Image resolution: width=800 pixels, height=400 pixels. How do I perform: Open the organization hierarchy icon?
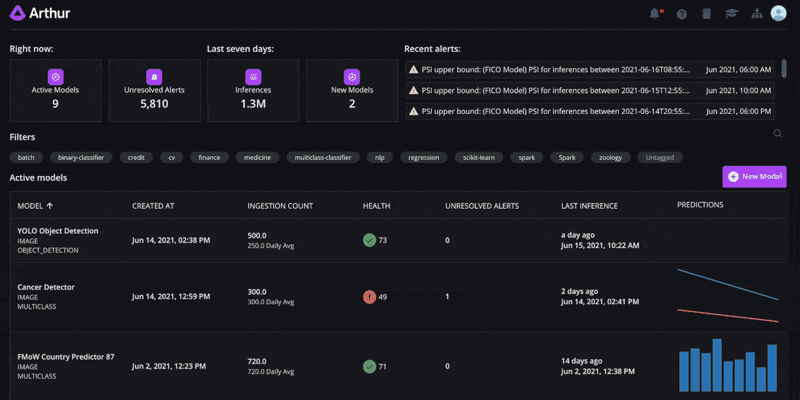756,14
